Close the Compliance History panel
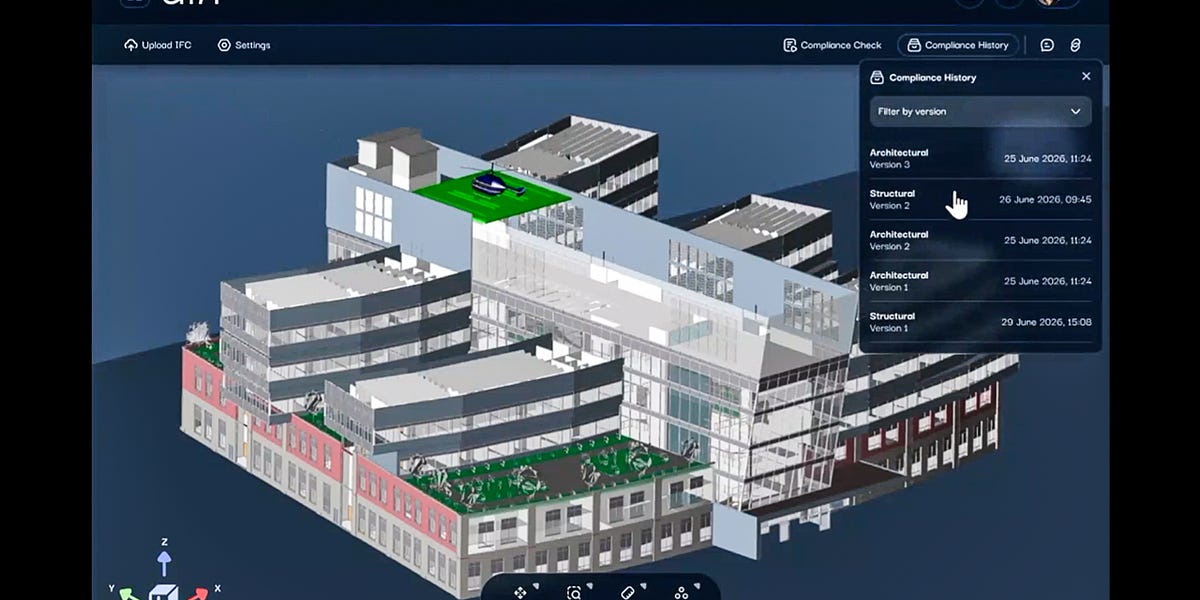 (x=1086, y=76)
